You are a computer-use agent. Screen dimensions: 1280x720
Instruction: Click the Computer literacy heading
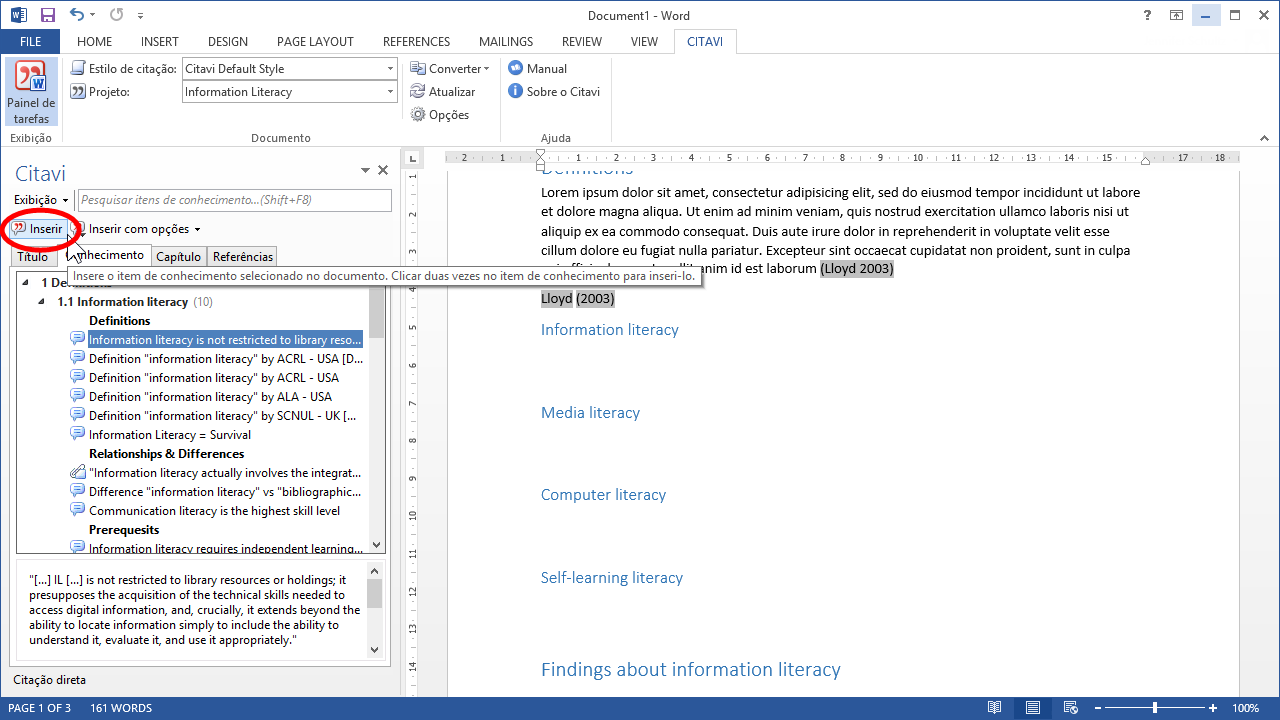(603, 494)
